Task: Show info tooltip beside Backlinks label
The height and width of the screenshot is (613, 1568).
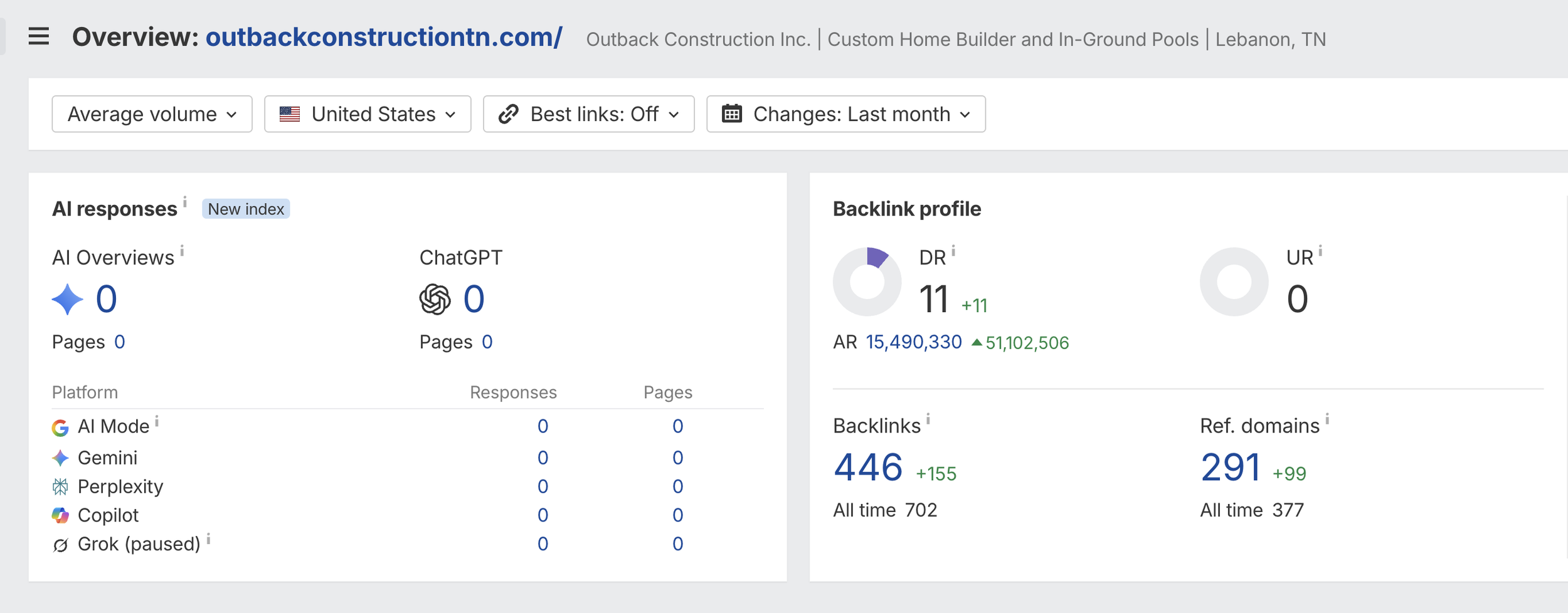Action: click(x=928, y=419)
